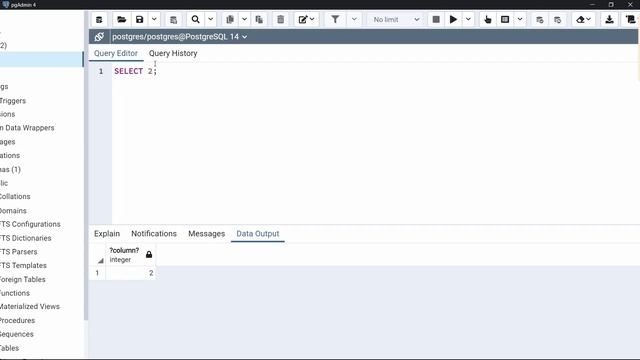Viewport: 640px width, 360px height.
Task: Save the query with the floppy icon
Action: pos(140,20)
